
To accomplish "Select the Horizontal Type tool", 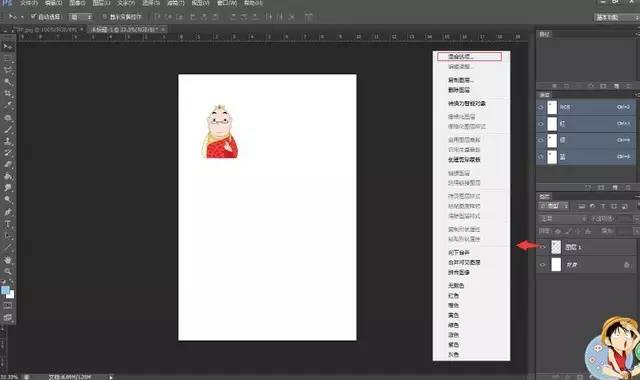I will pos(8,224).
